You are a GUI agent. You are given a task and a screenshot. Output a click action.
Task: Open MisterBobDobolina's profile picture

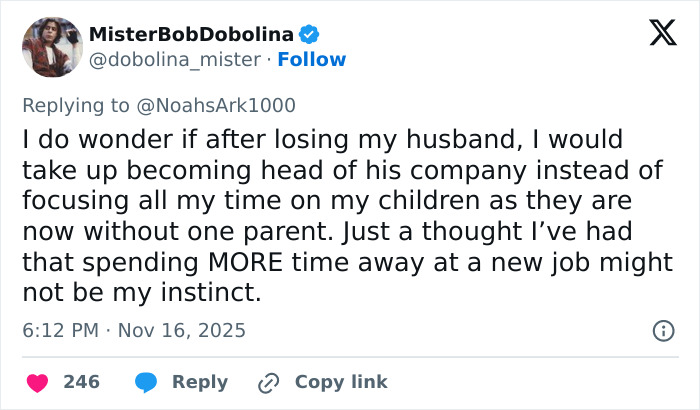click(x=50, y=46)
